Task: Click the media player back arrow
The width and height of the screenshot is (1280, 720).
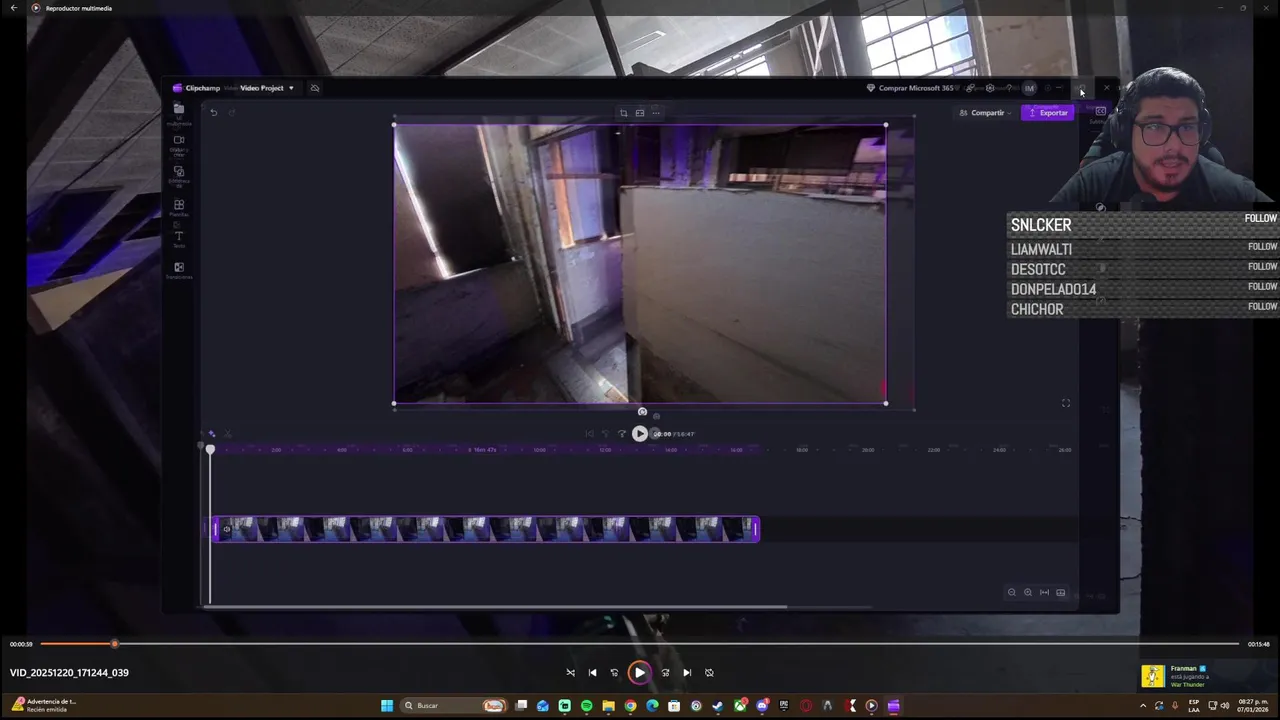Action: point(14,8)
